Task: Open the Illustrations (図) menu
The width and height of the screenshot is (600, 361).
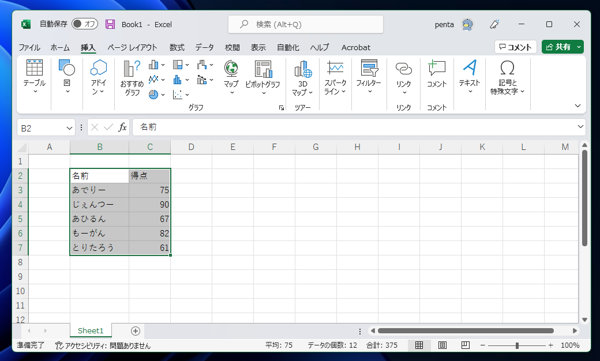Action: click(67, 77)
